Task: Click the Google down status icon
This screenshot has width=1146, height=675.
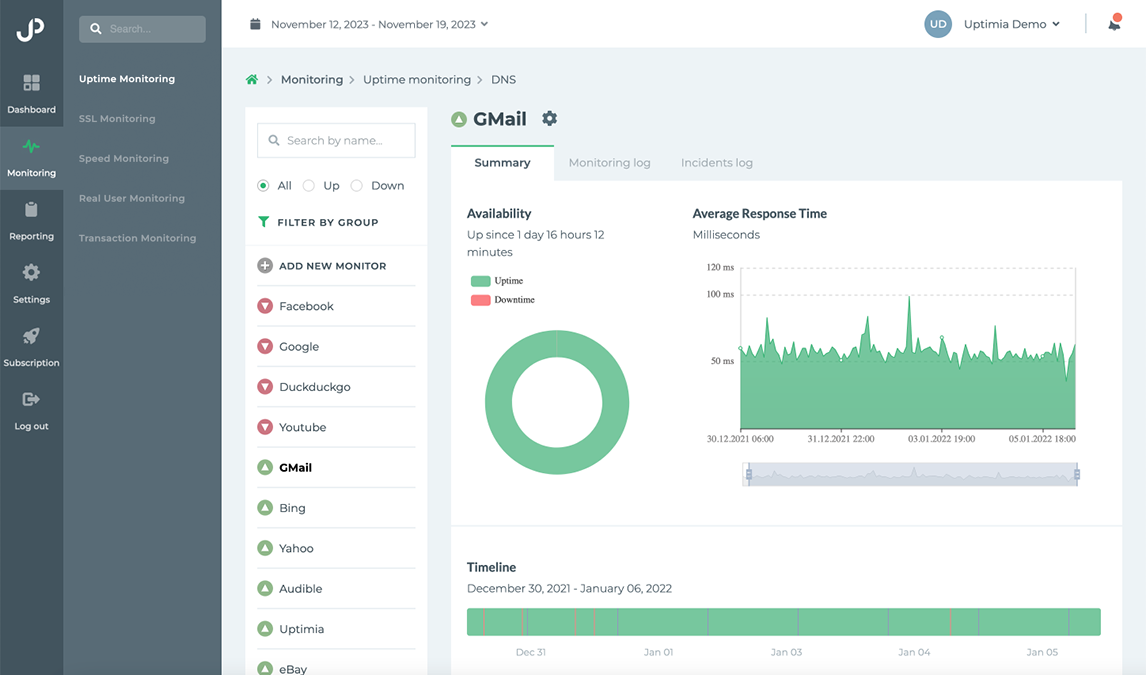Action: [265, 346]
